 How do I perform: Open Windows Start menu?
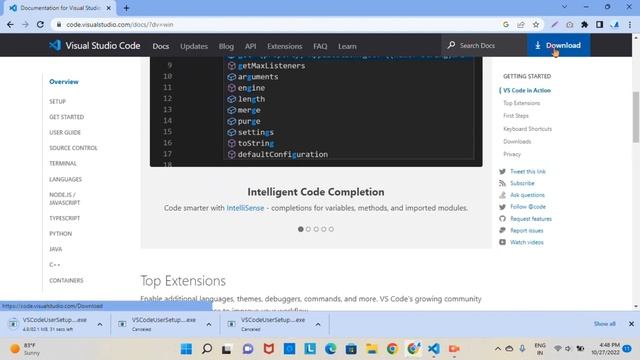tap(186, 349)
